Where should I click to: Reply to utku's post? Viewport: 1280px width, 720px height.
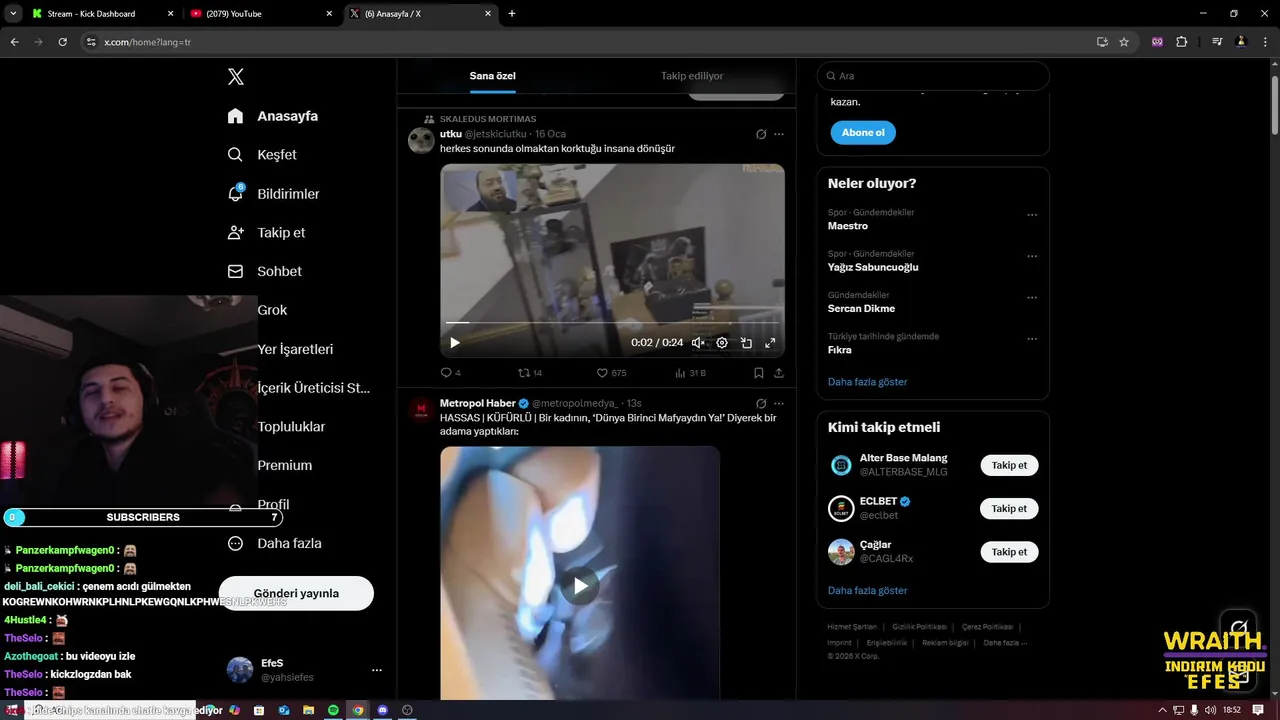450,373
